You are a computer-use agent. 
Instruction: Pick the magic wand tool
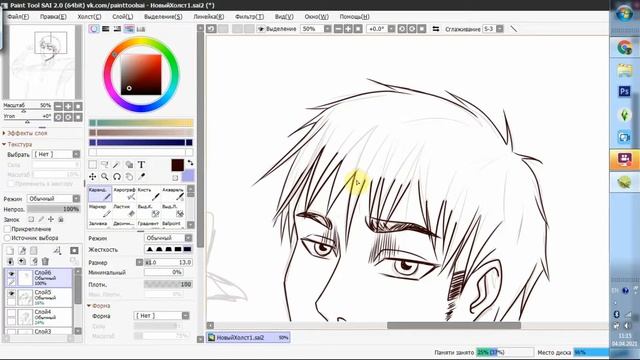coord(117,164)
